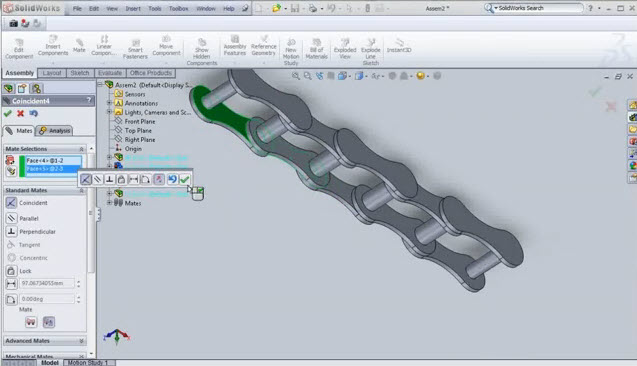
Task: Switch to Sketch tab
Action: click(80, 73)
